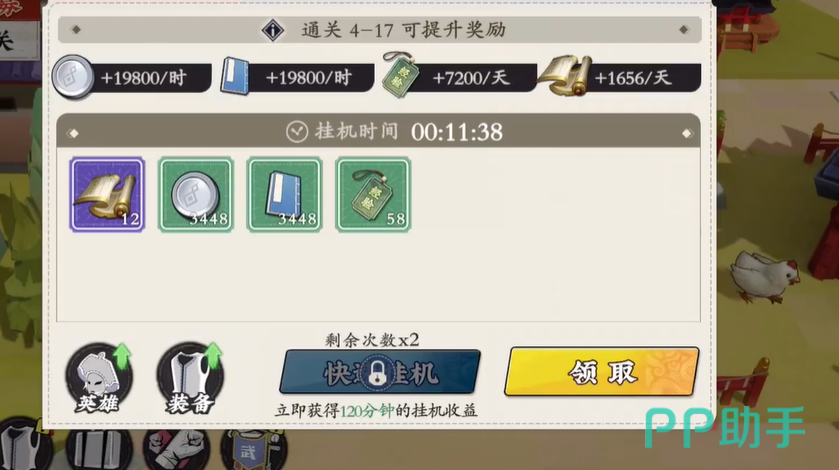
Task: Select the silver coin reward showing 3448
Action: tap(196, 194)
